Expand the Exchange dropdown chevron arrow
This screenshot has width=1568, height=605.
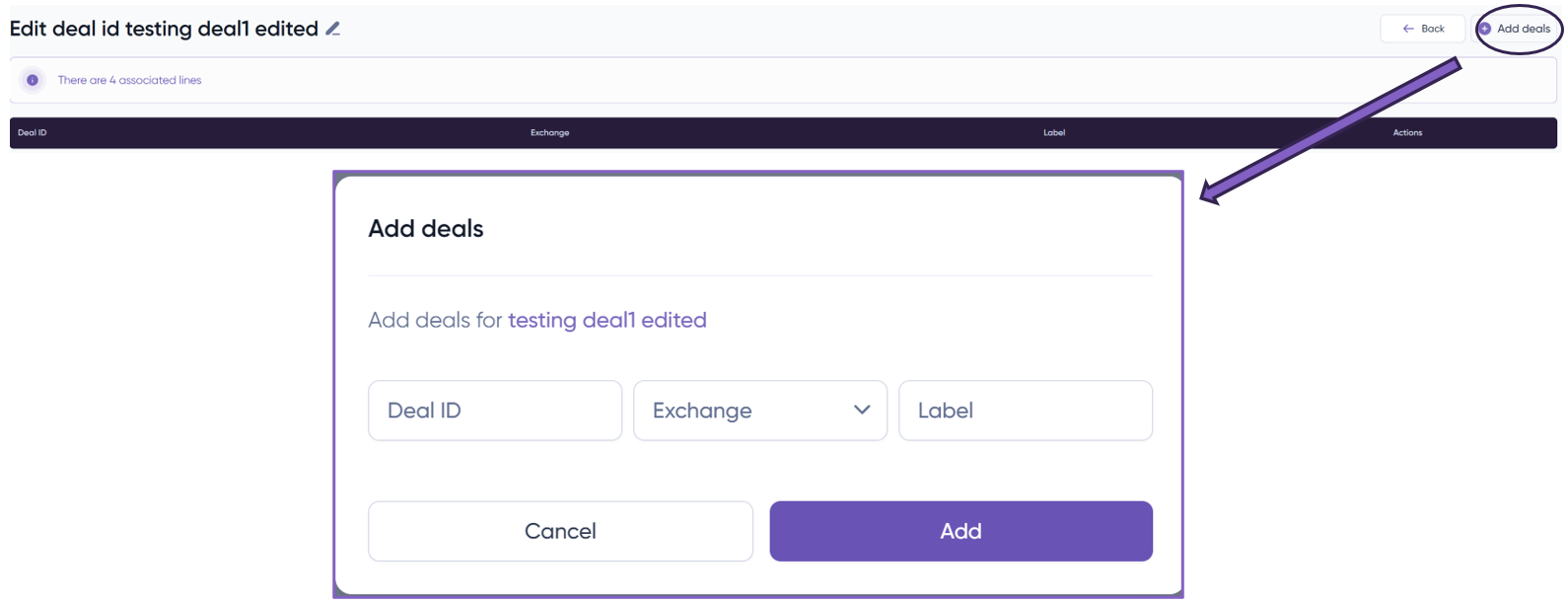click(862, 410)
